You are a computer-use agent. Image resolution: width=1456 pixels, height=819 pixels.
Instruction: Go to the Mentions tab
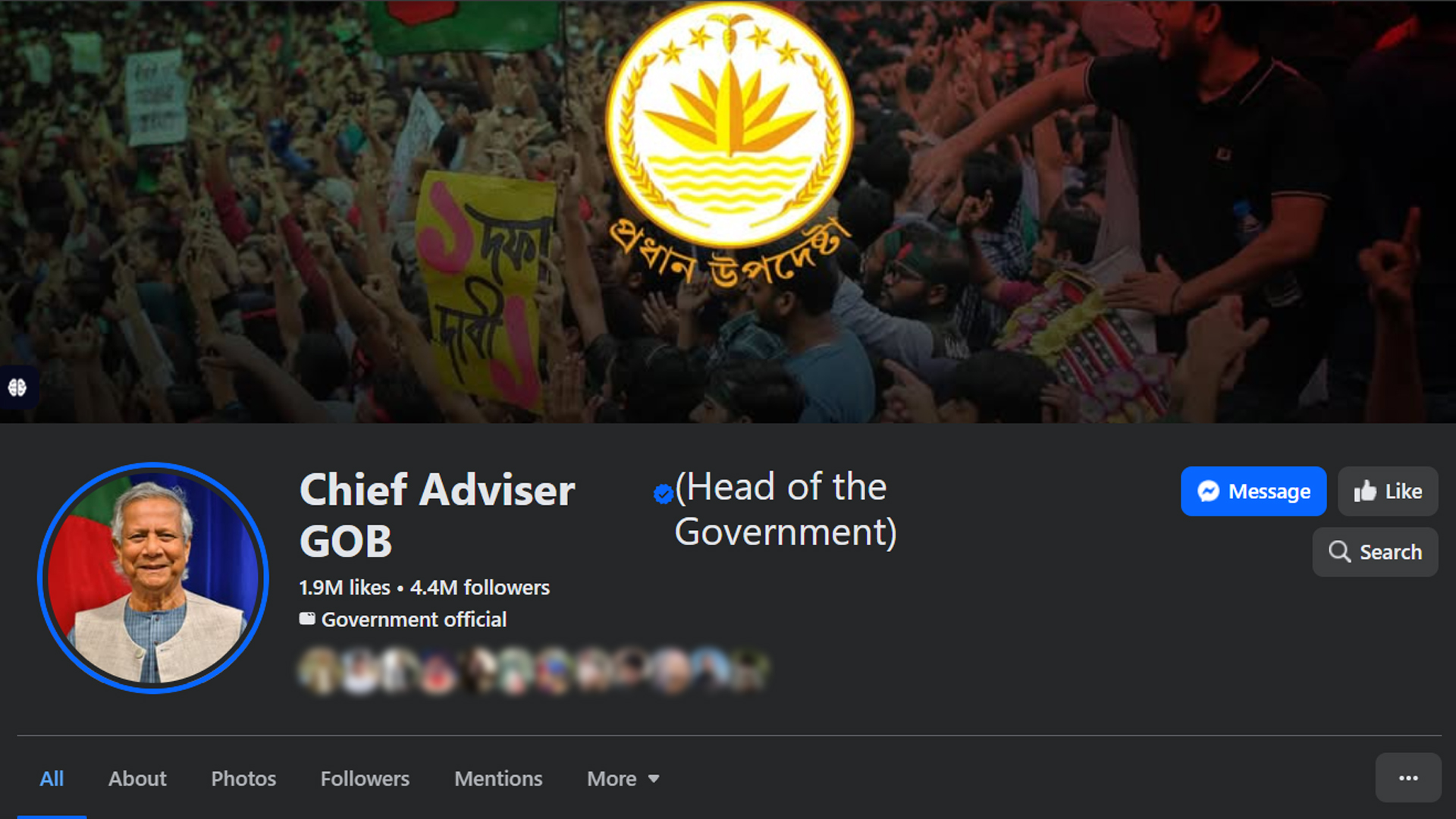[x=498, y=779]
